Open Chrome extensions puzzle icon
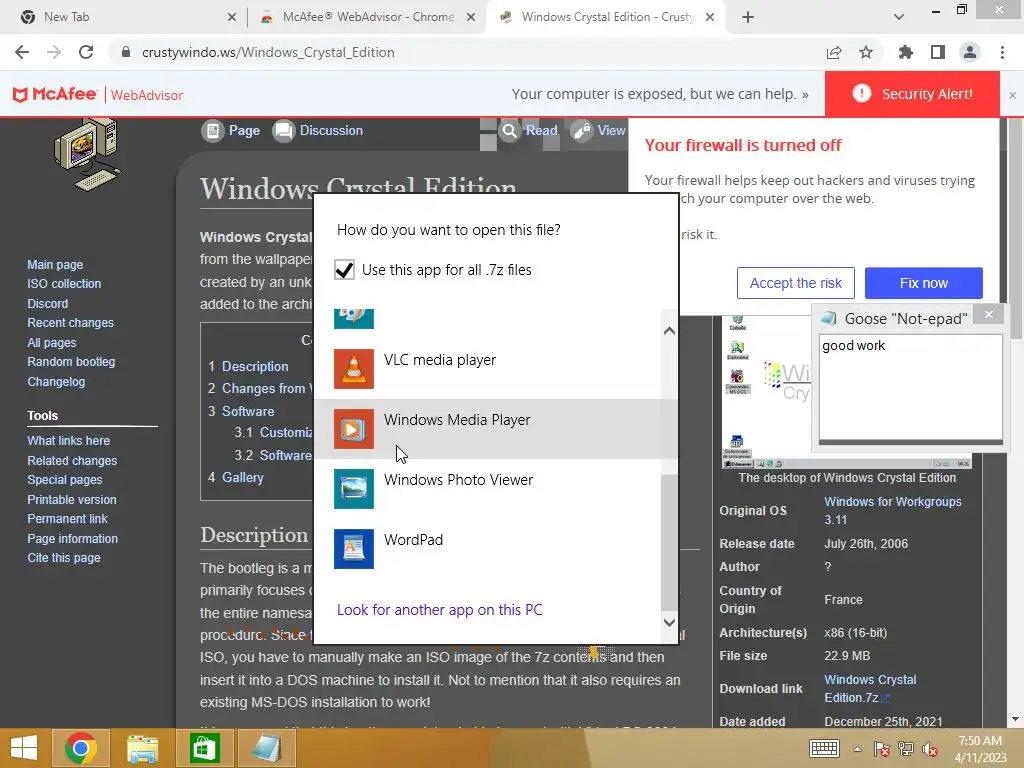Screen dimensions: 1024x768 (906, 52)
